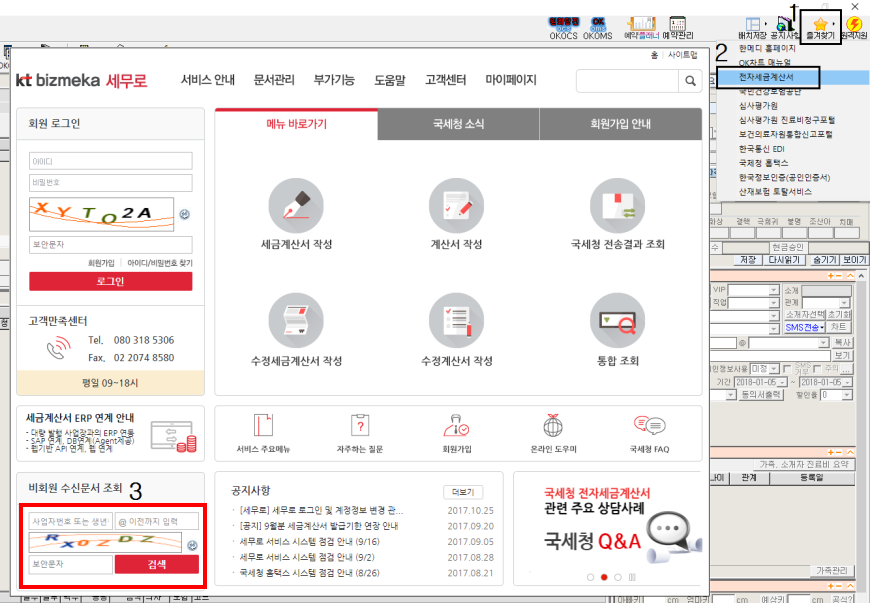Open 마이페이지 menu
Image resolution: width=870 pixels, height=603 pixels.
[x=511, y=80]
